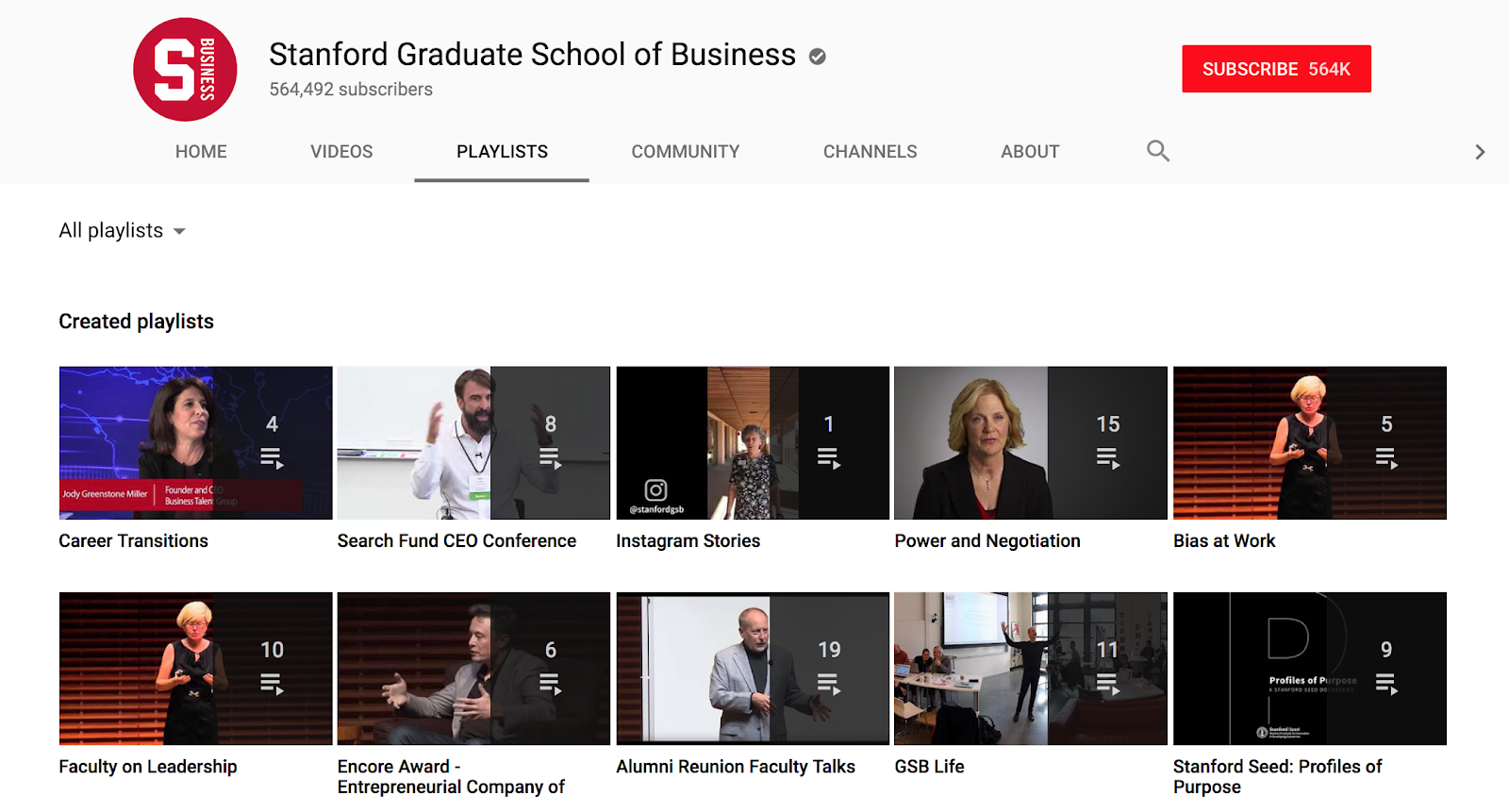Click the playlist icon on Bias at Work
This screenshot has height=812, width=1509.
(x=1386, y=458)
